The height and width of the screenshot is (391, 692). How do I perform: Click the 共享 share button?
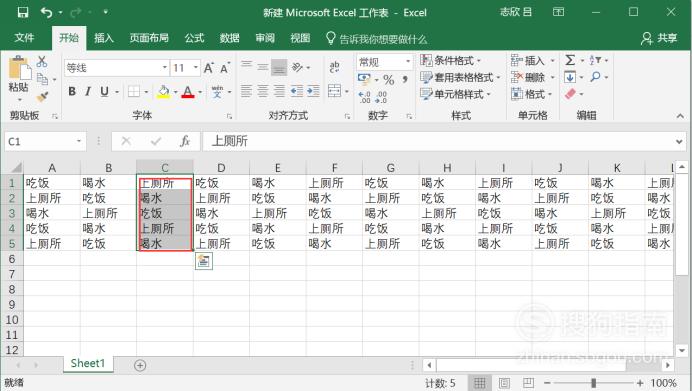point(659,38)
